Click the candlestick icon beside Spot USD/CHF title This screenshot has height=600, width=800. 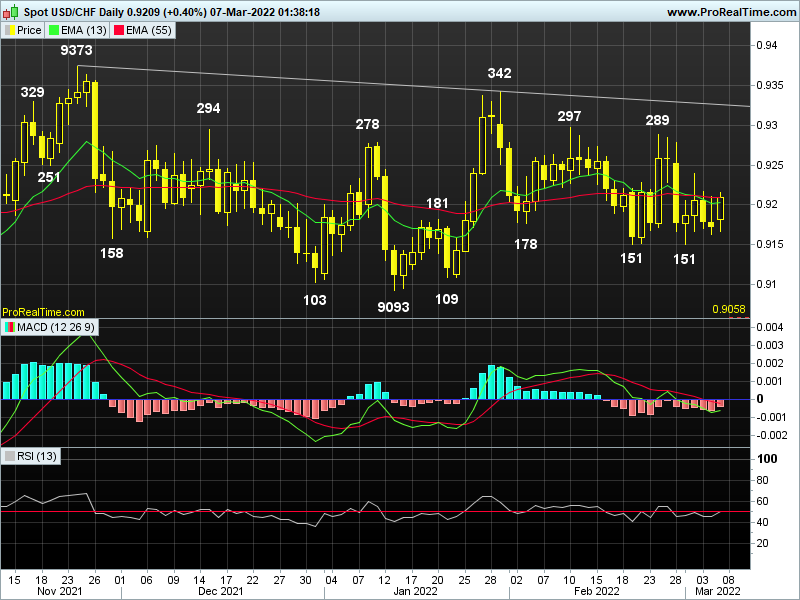11,11
